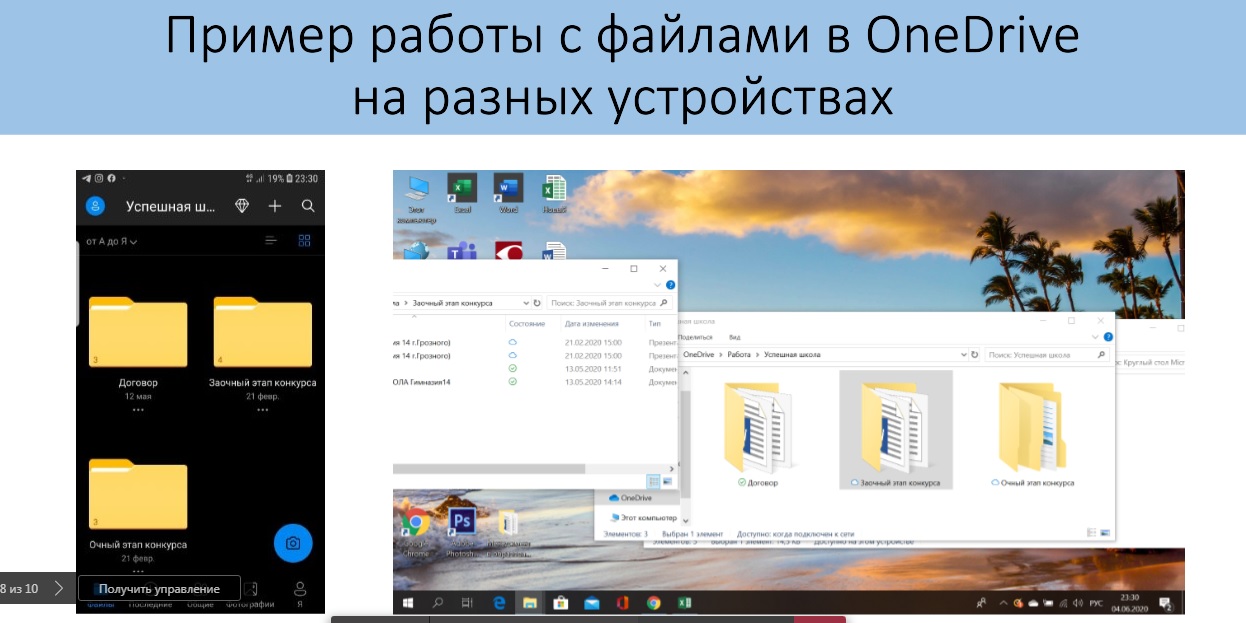Screen dimensions: 1246x623
Task: Expand the ribbon chevron in Заочный этап window
Action: pos(657,285)
